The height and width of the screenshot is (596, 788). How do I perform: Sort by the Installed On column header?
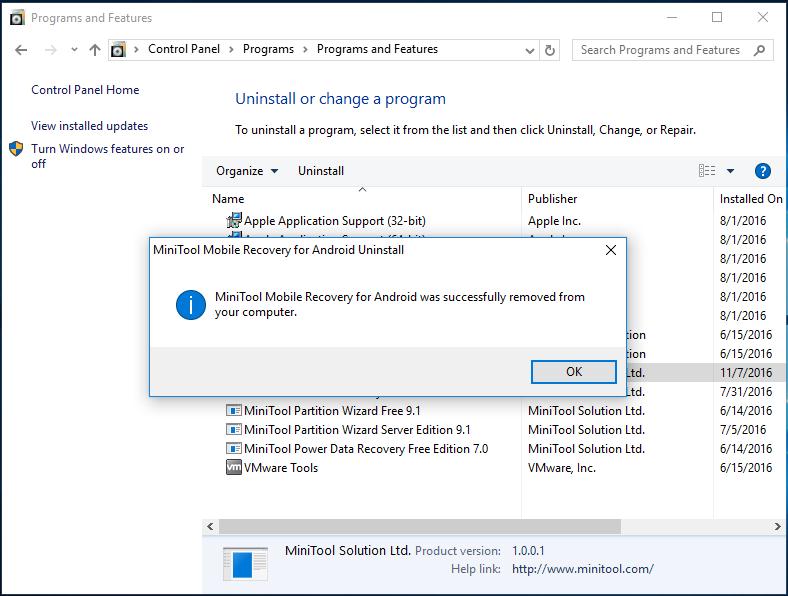(750, 199)
